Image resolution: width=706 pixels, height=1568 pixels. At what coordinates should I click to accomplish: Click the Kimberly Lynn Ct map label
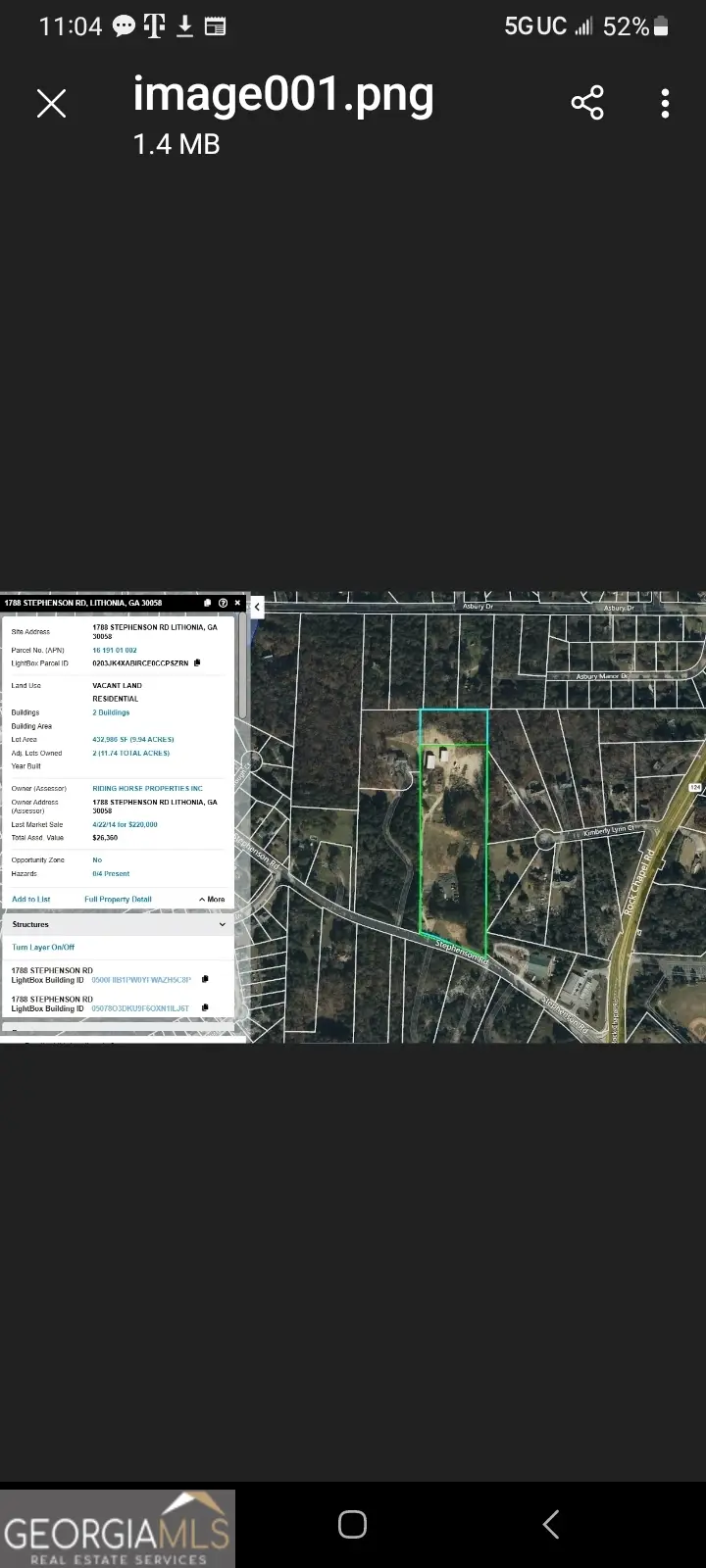pos(610,830)
